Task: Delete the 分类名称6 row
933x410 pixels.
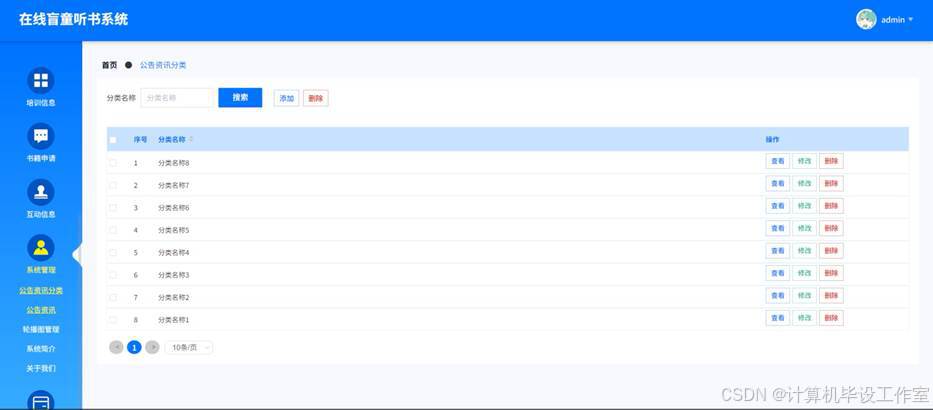Action: (831, 206)
